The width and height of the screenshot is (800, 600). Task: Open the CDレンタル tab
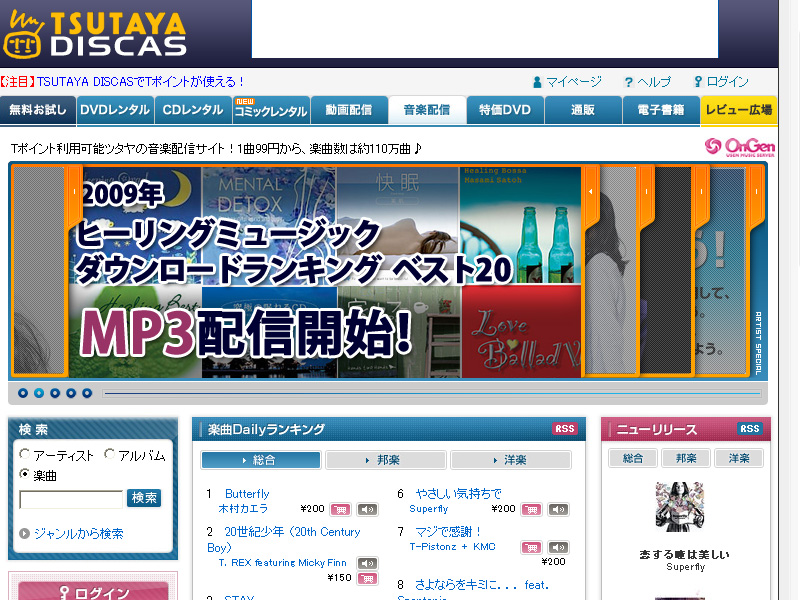(193, 110)
